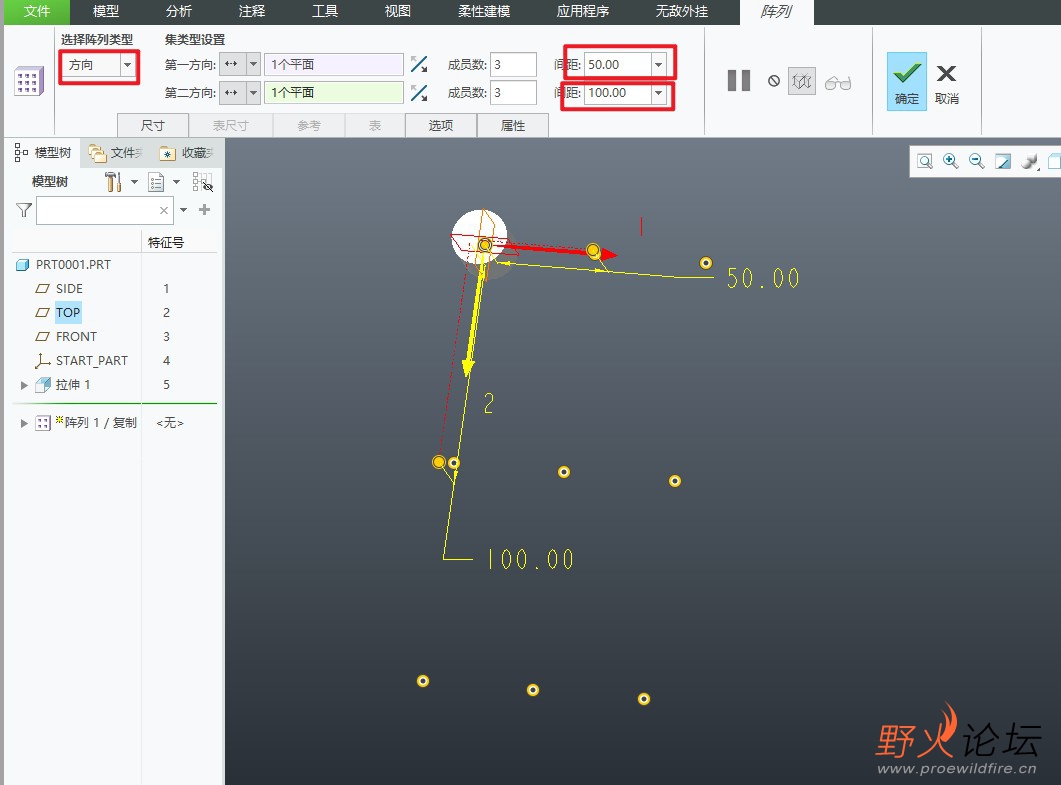
Task: Switch to the favorites navigator tab
Action: pos(187,154)
